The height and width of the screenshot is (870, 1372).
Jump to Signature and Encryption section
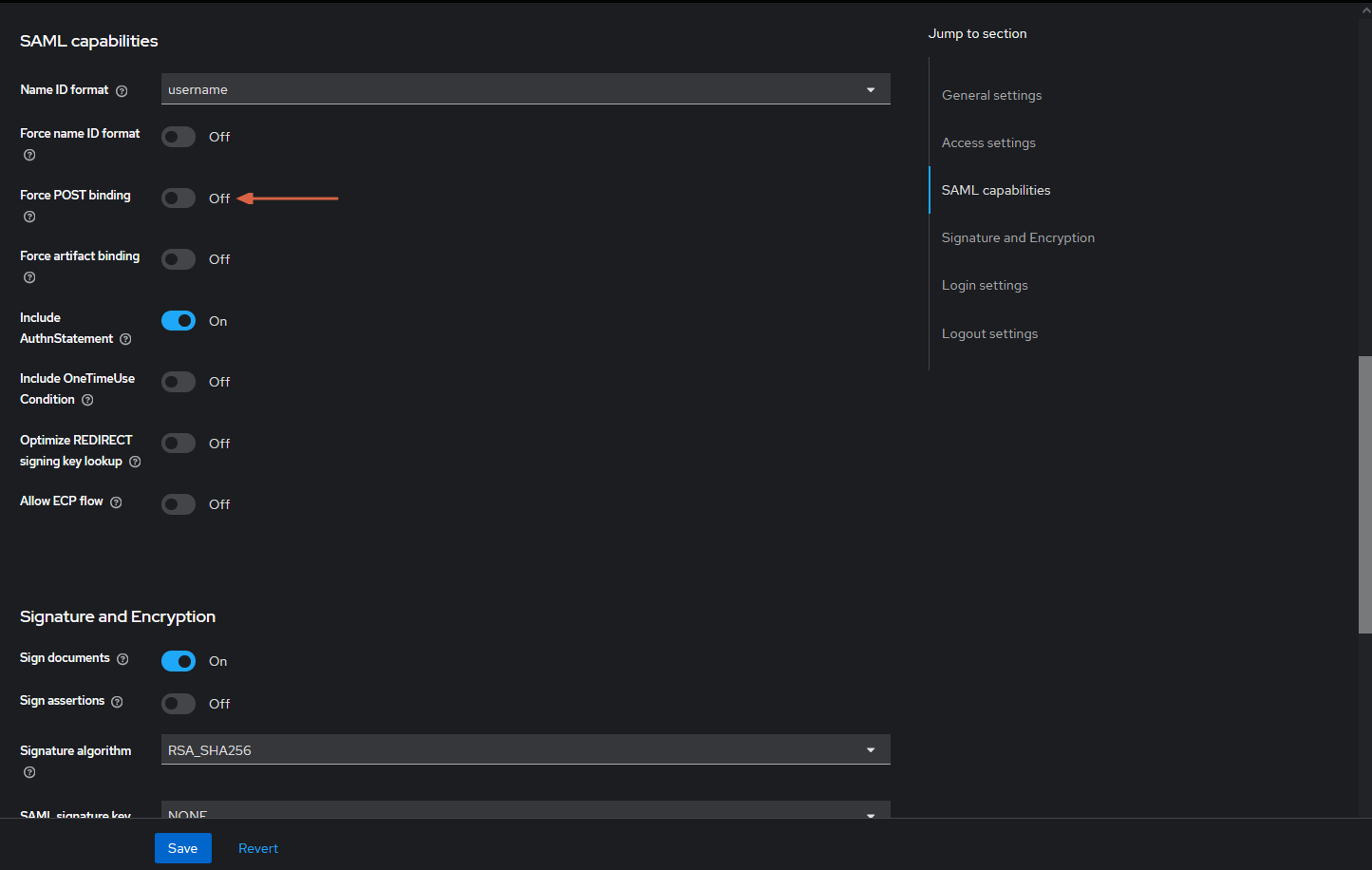[1018, 237]
